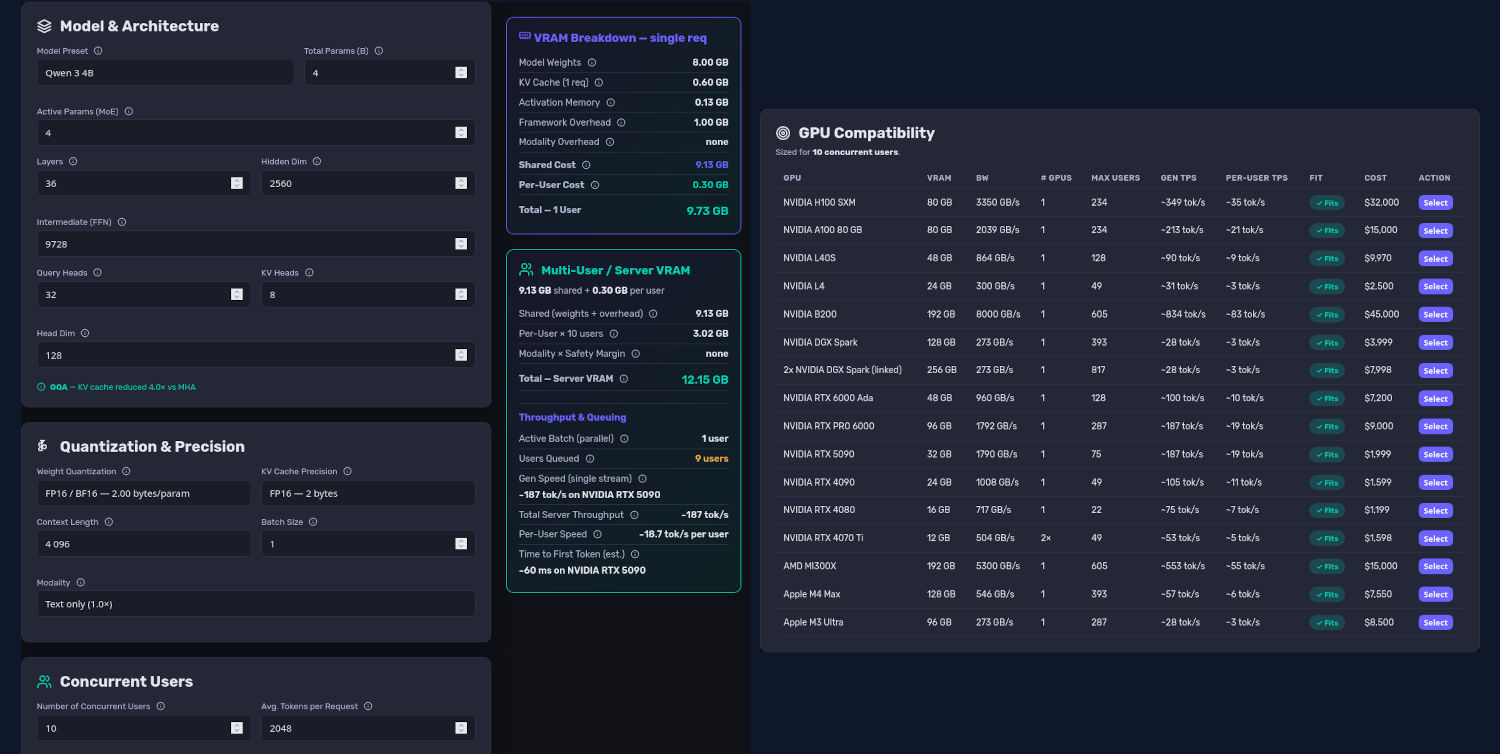Click the VRAM column header in GPU table

(939, 178)
